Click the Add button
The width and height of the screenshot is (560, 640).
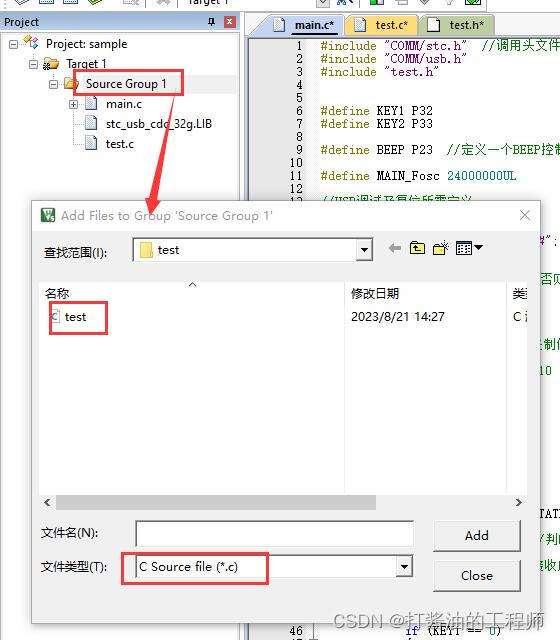[x=477, y=535]
